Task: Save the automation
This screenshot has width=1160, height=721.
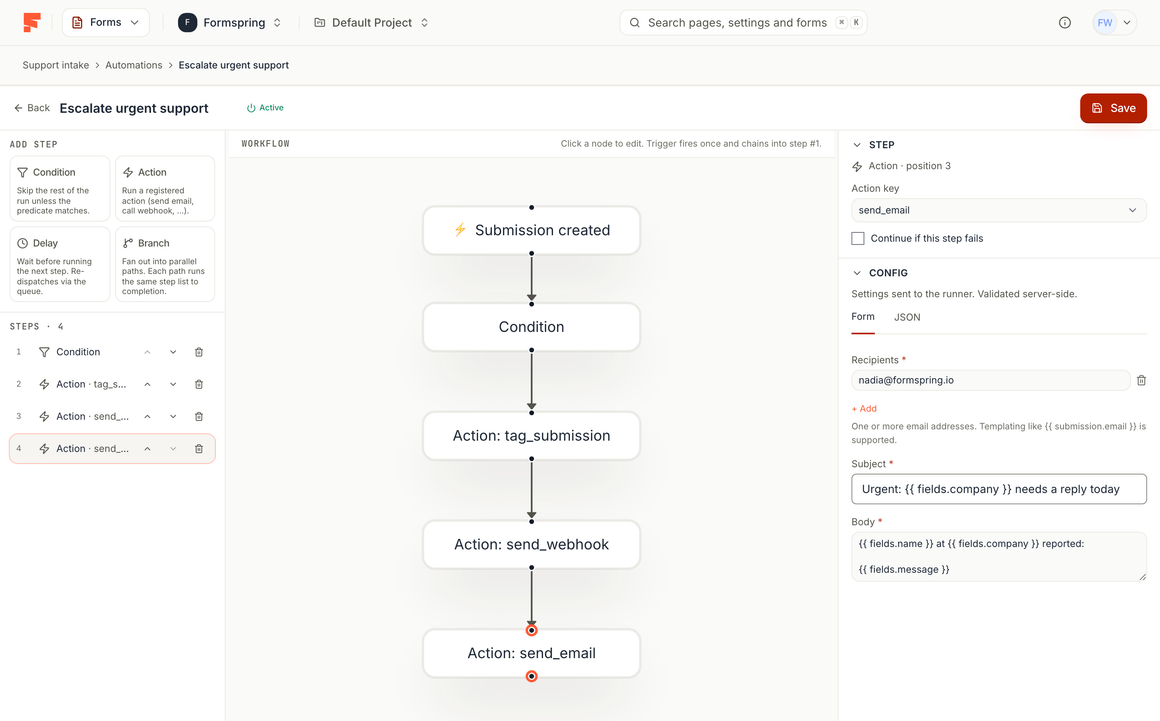Action: coord(1113,108)
